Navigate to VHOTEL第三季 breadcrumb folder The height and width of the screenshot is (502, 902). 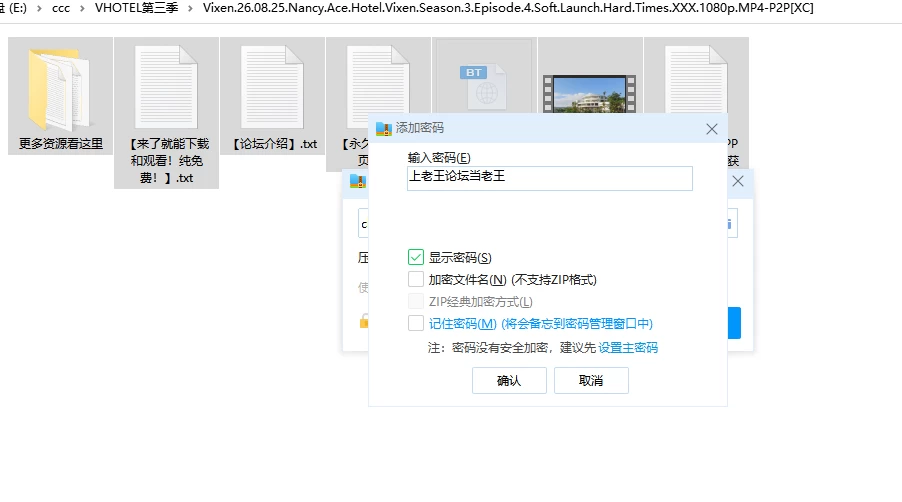(x=136, y=8)
